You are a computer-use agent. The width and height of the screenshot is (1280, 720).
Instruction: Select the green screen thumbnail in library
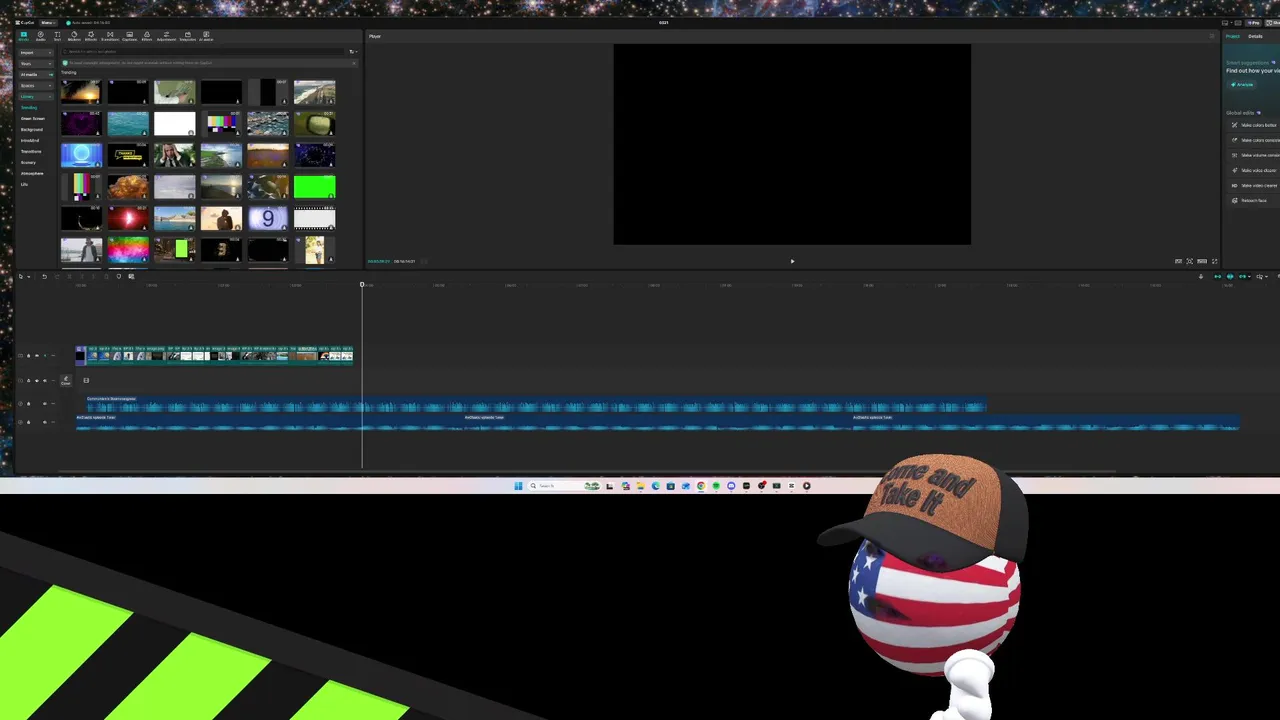[314, 187]
